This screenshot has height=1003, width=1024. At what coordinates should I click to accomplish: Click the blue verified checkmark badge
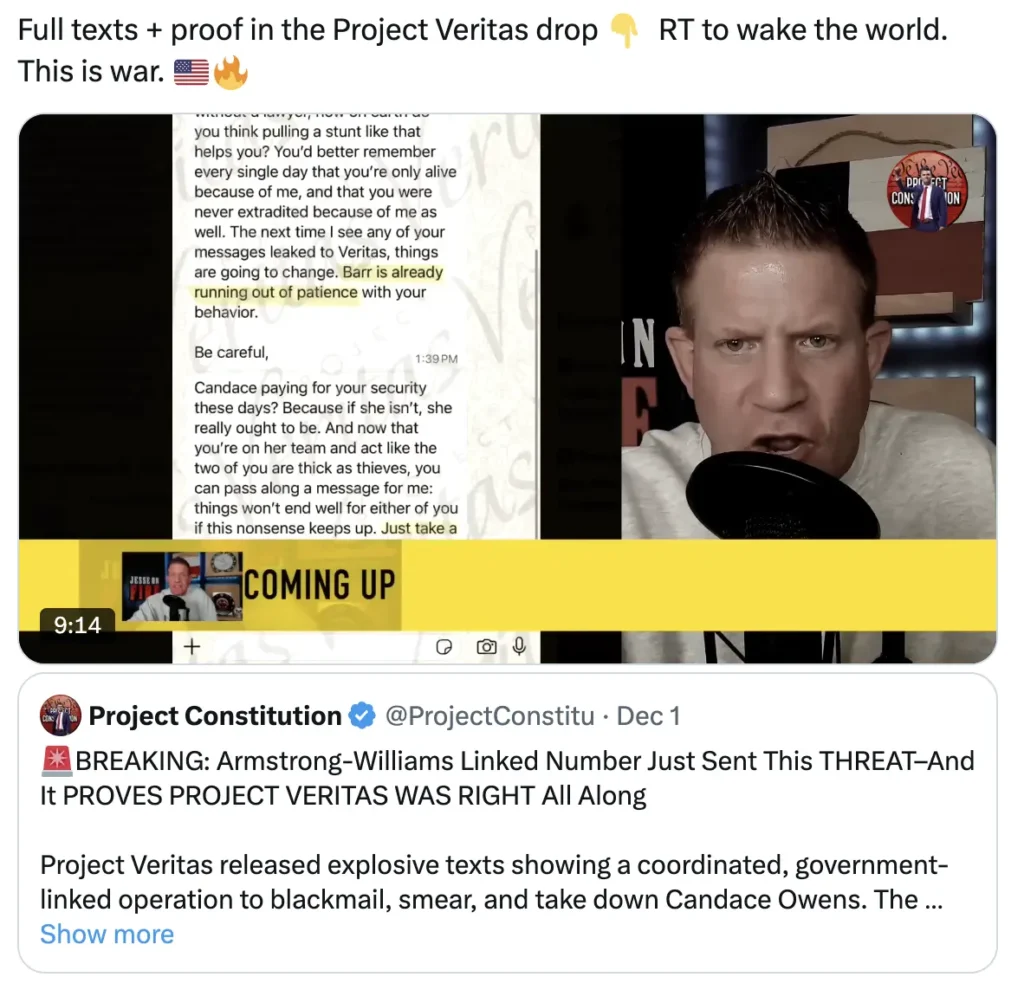point(362,716)
